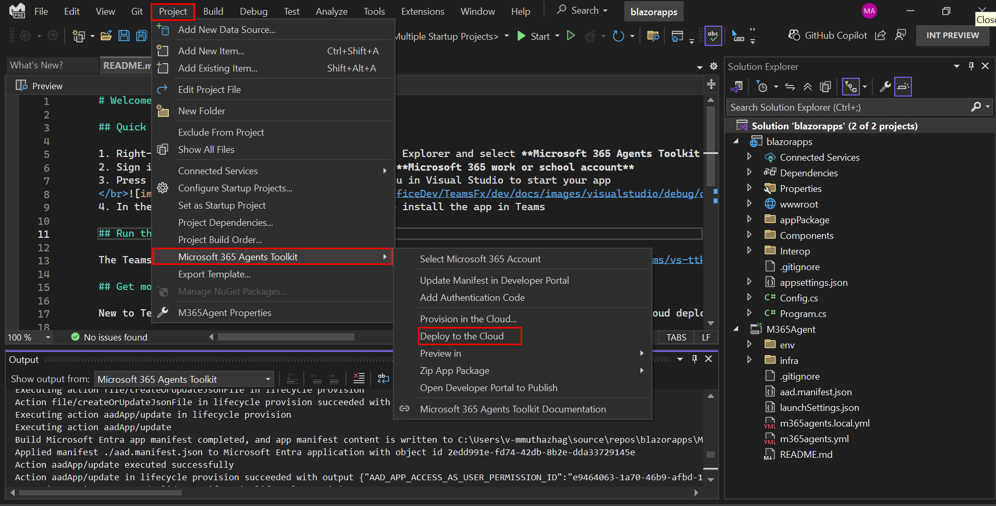Image resolution: width=996 pixels, height=506 pixels.
Task: Click the Preview icon in the editor header
Action: (21, 86)
